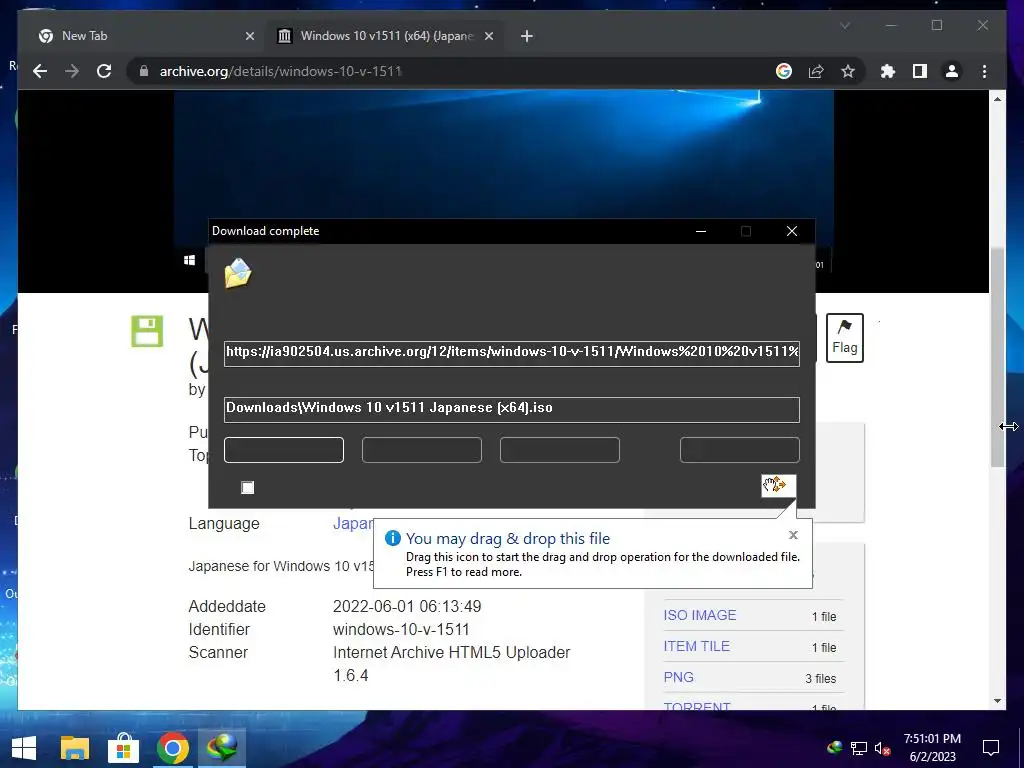Open Microsoft Store from the taskbar

123,748
